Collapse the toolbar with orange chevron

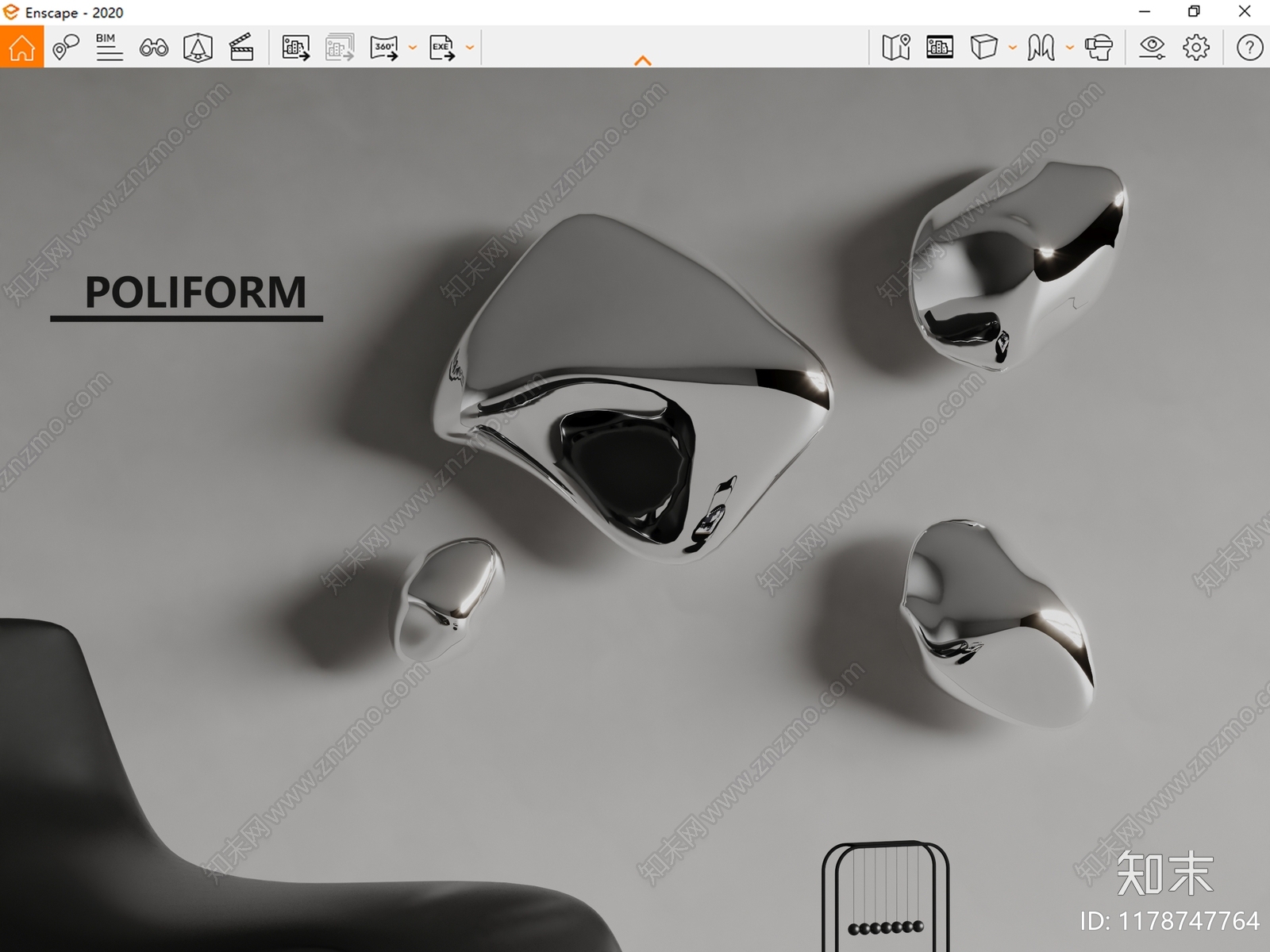(643, 60)
